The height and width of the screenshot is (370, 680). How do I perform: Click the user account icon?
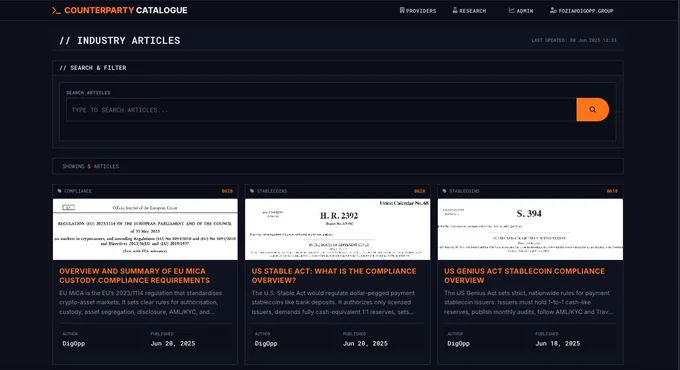tap(553, 10)
